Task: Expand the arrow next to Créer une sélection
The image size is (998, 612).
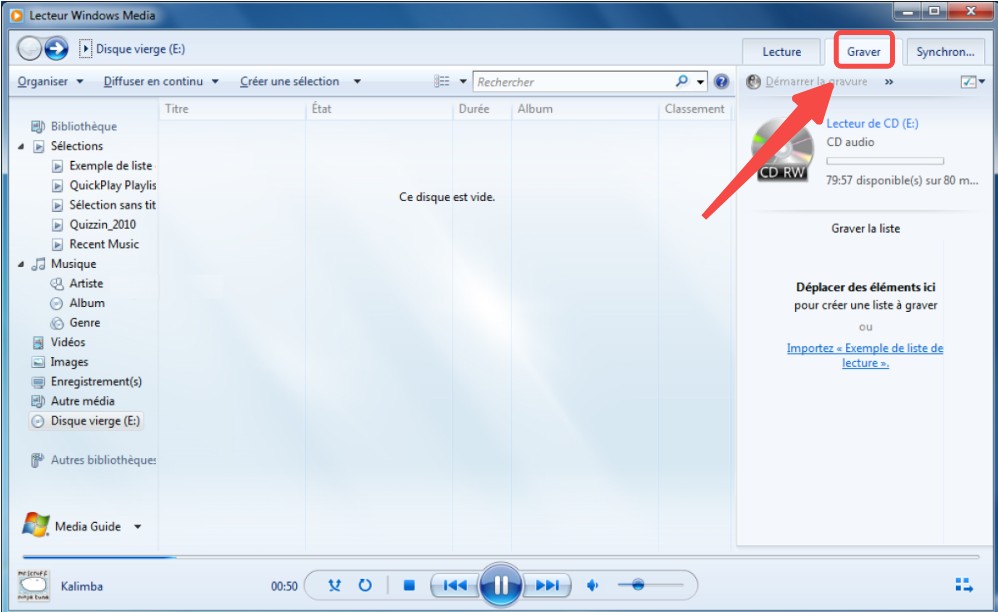Action: [x=357, y=81]
